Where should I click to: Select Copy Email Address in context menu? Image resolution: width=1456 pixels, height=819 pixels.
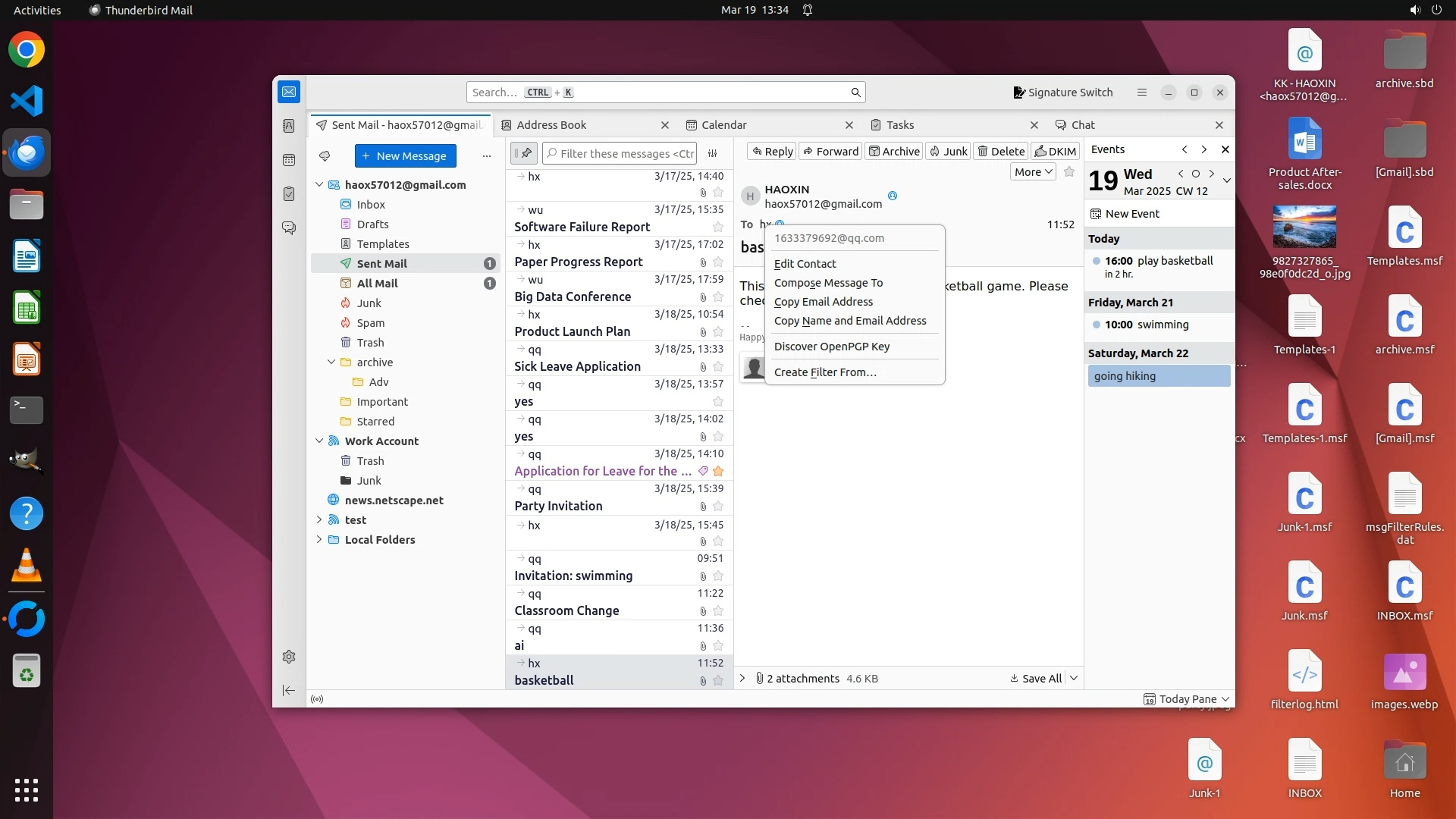[x=824, y=302]
